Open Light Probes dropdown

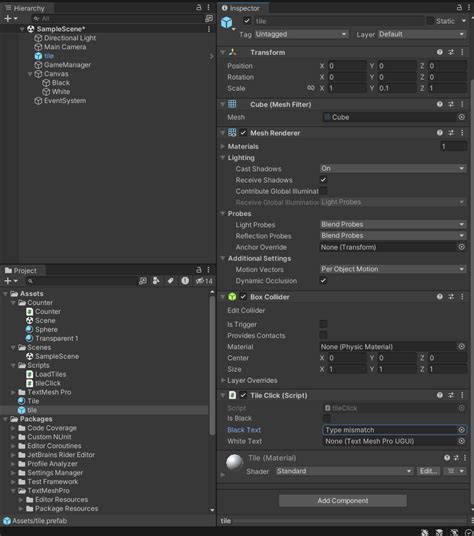[x=393, y=224]
